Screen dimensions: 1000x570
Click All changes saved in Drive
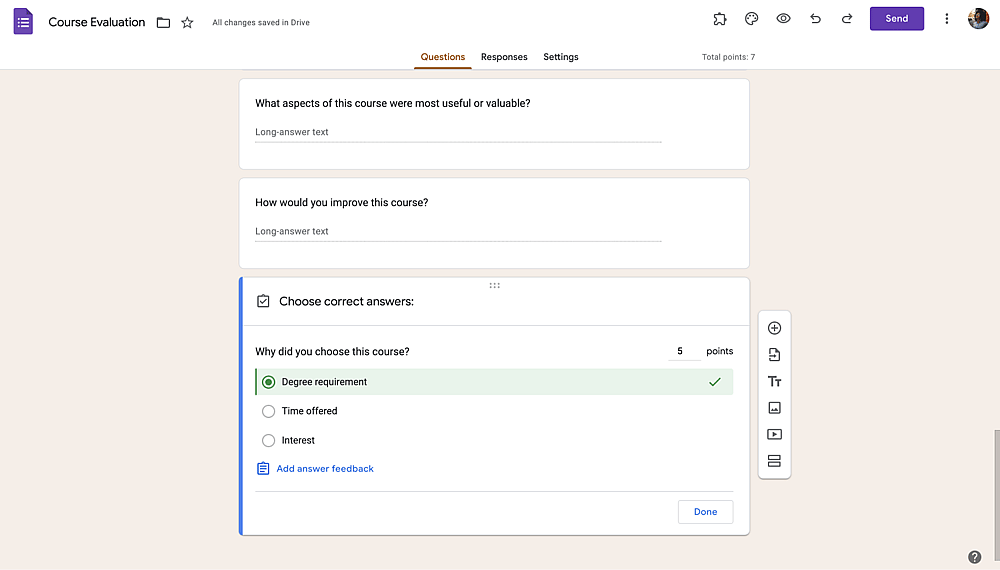click(261, 22)
